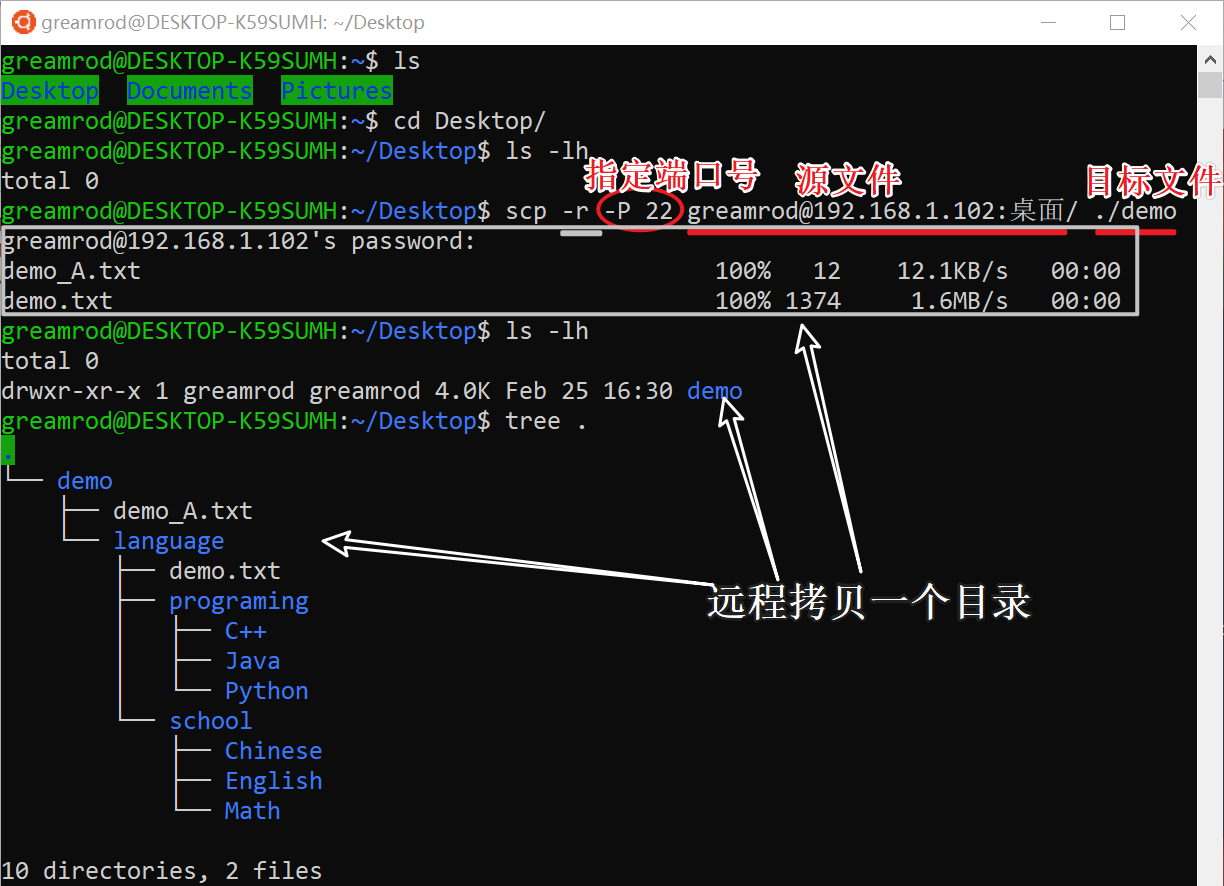
Task: Click the 1374 byte size value
Action: pyautogui.click(x=813, y=301)
